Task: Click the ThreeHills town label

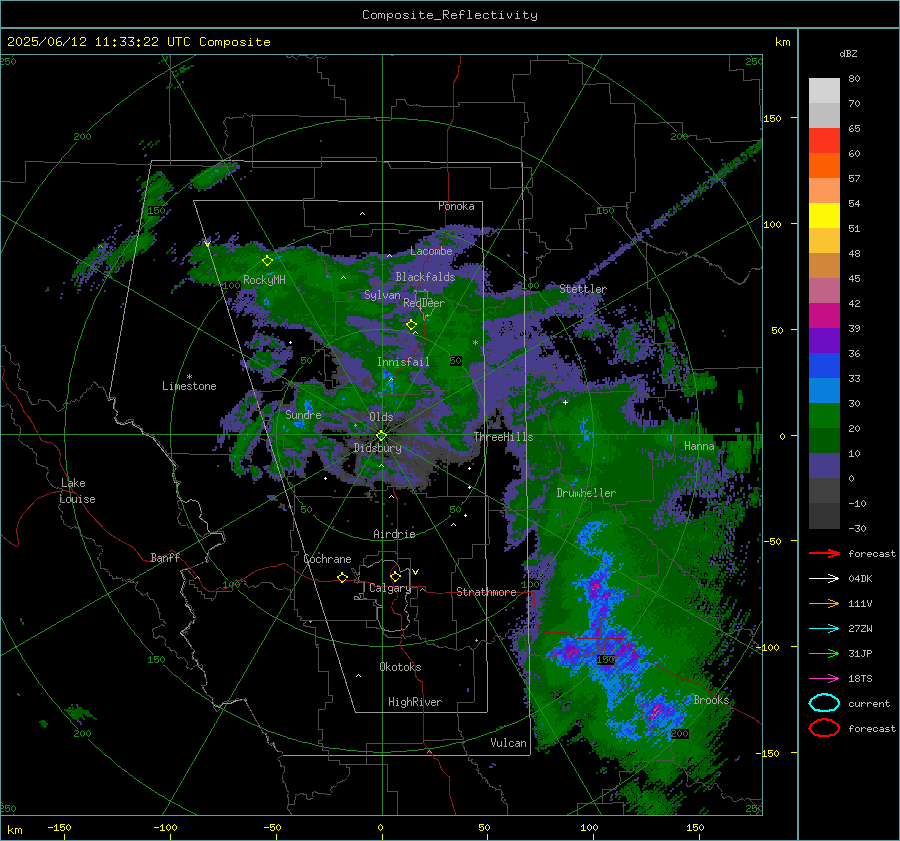Action: 503,437
